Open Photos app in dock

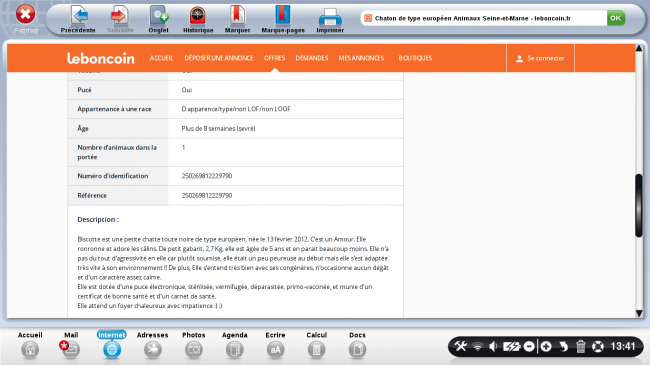194,345
